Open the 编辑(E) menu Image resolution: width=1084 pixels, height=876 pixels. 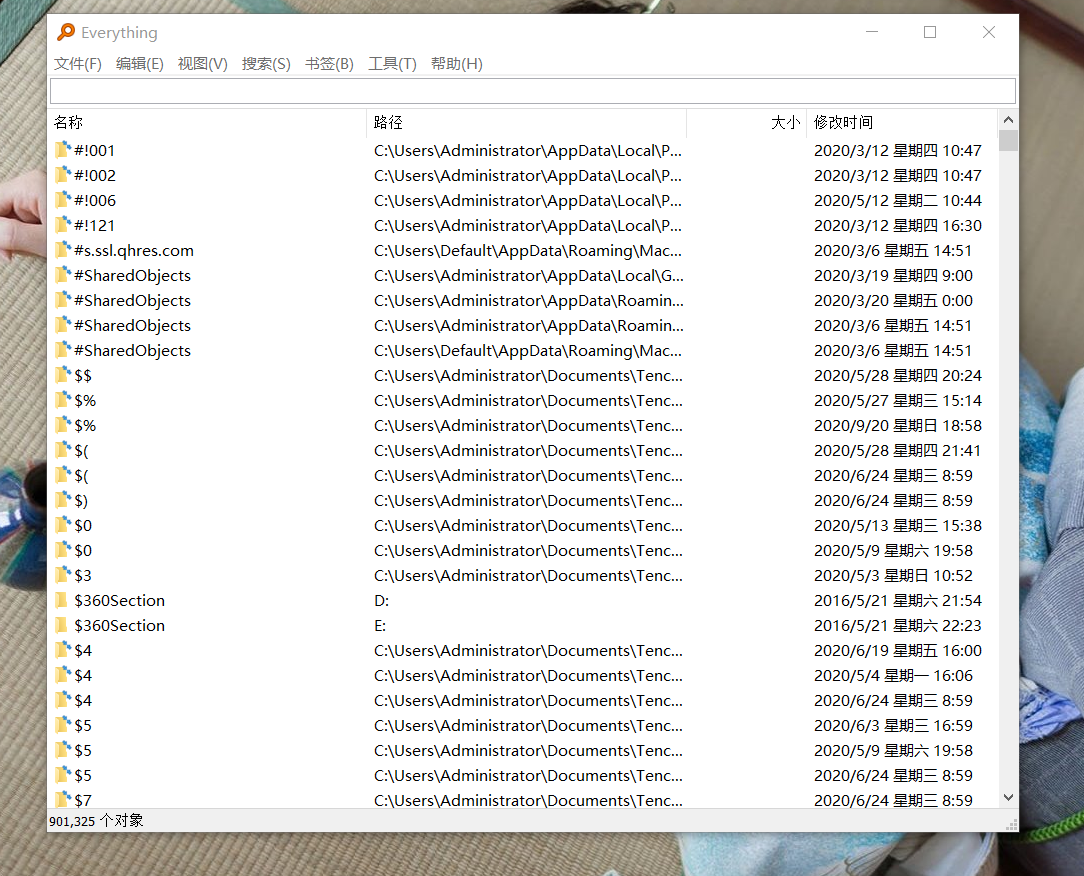(x=139, y=63)
